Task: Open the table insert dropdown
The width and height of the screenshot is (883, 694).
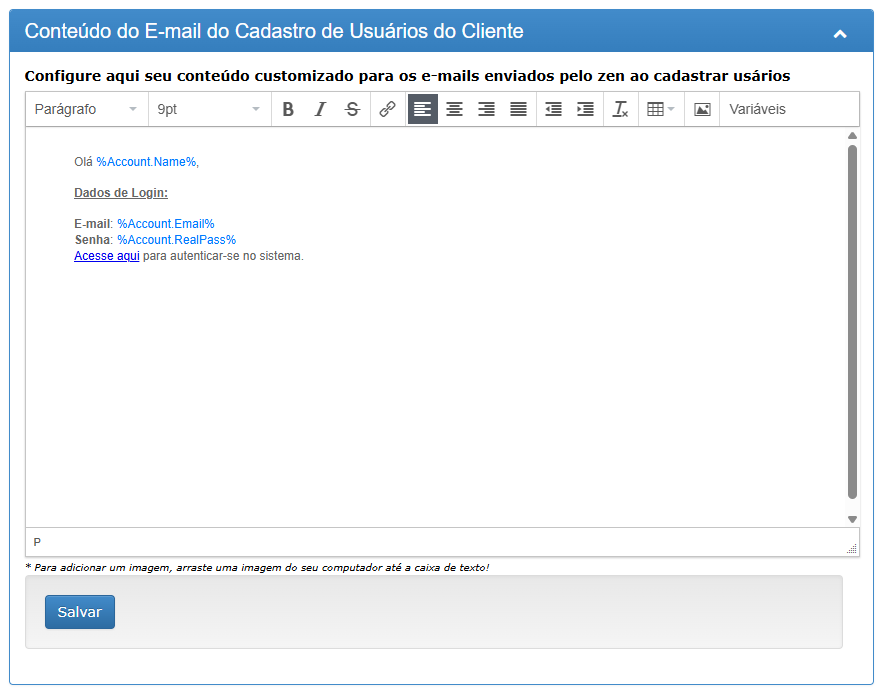Action: pyautogui.click(x=660, y=109)
